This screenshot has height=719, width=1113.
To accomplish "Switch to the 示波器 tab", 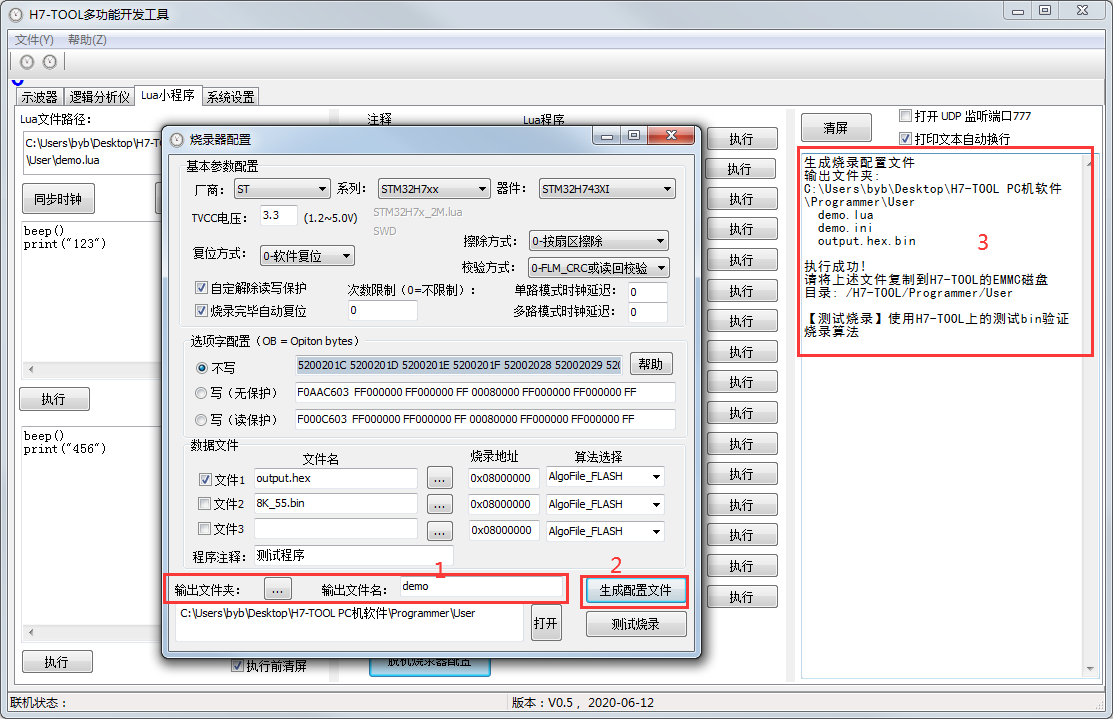I will pyautogui.click(x=39, y=97).
